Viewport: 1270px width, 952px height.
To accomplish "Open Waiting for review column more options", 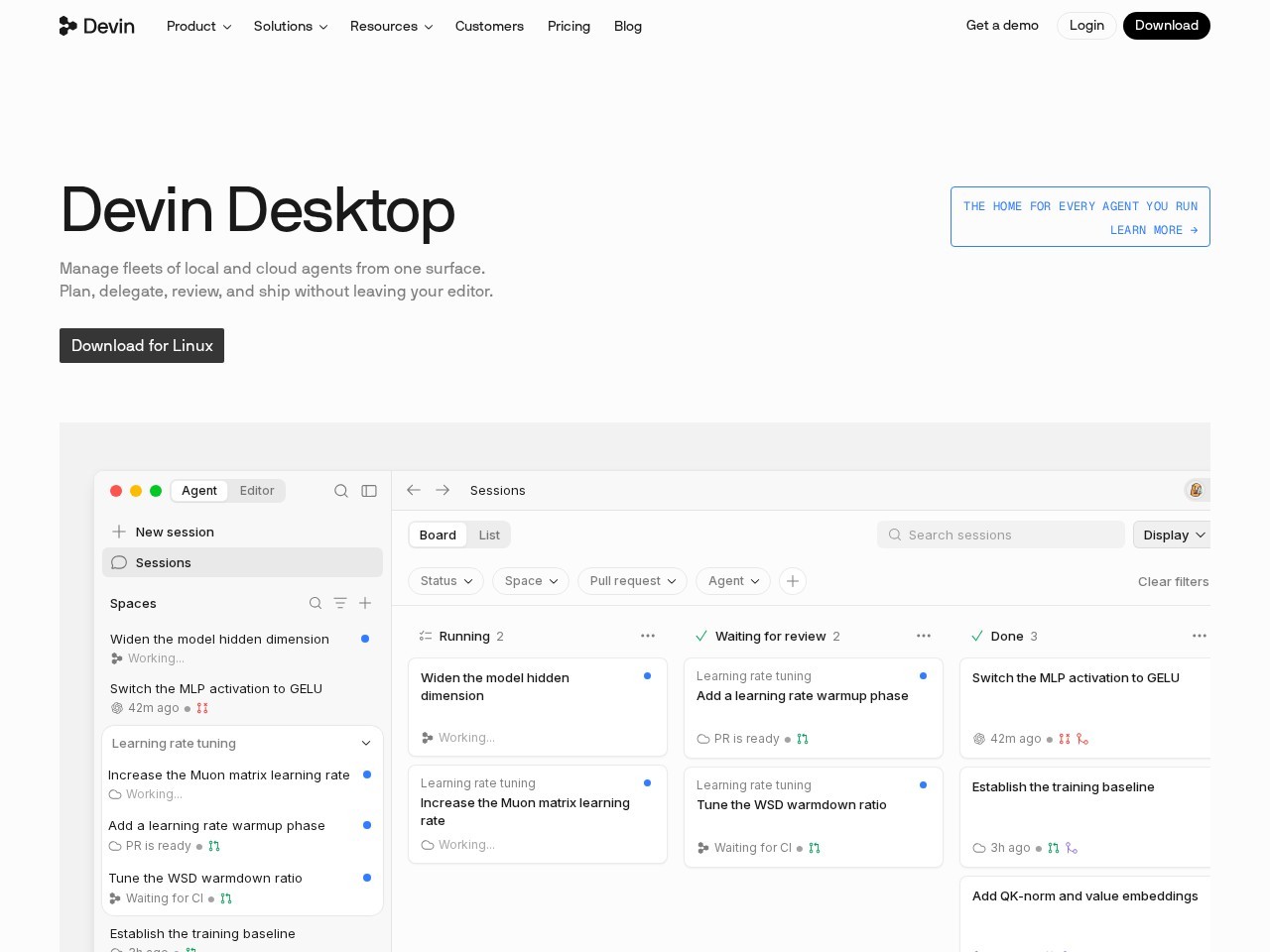I will pyautogui.click(x=924, y=636).
